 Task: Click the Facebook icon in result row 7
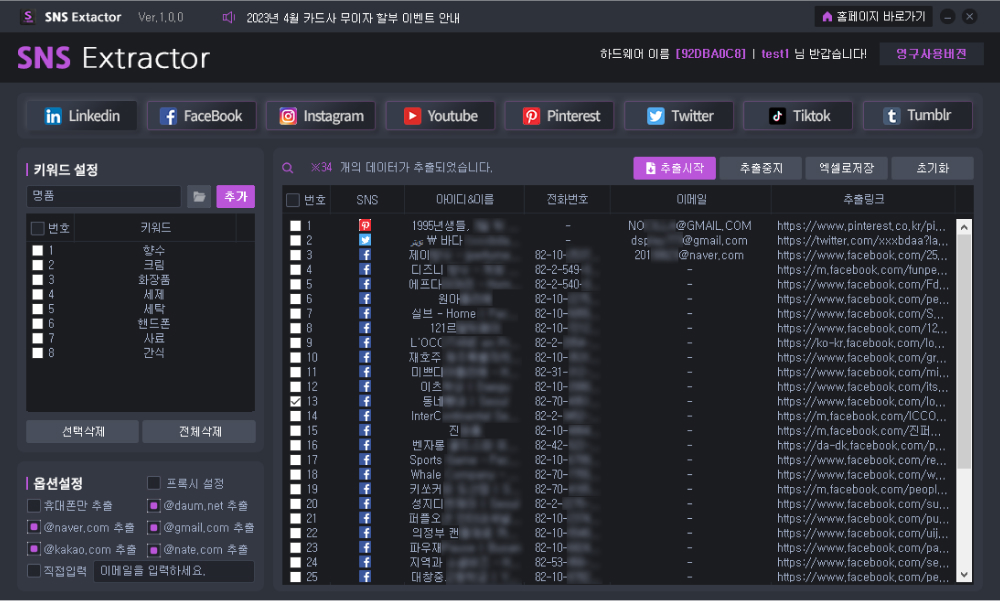[365, 313]
